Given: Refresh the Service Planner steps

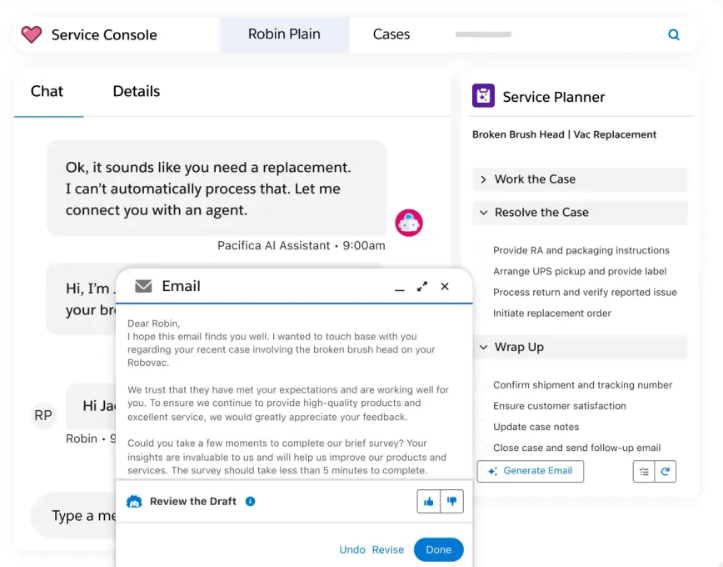Looking at the screenshot, I should [x=665, y=472].
